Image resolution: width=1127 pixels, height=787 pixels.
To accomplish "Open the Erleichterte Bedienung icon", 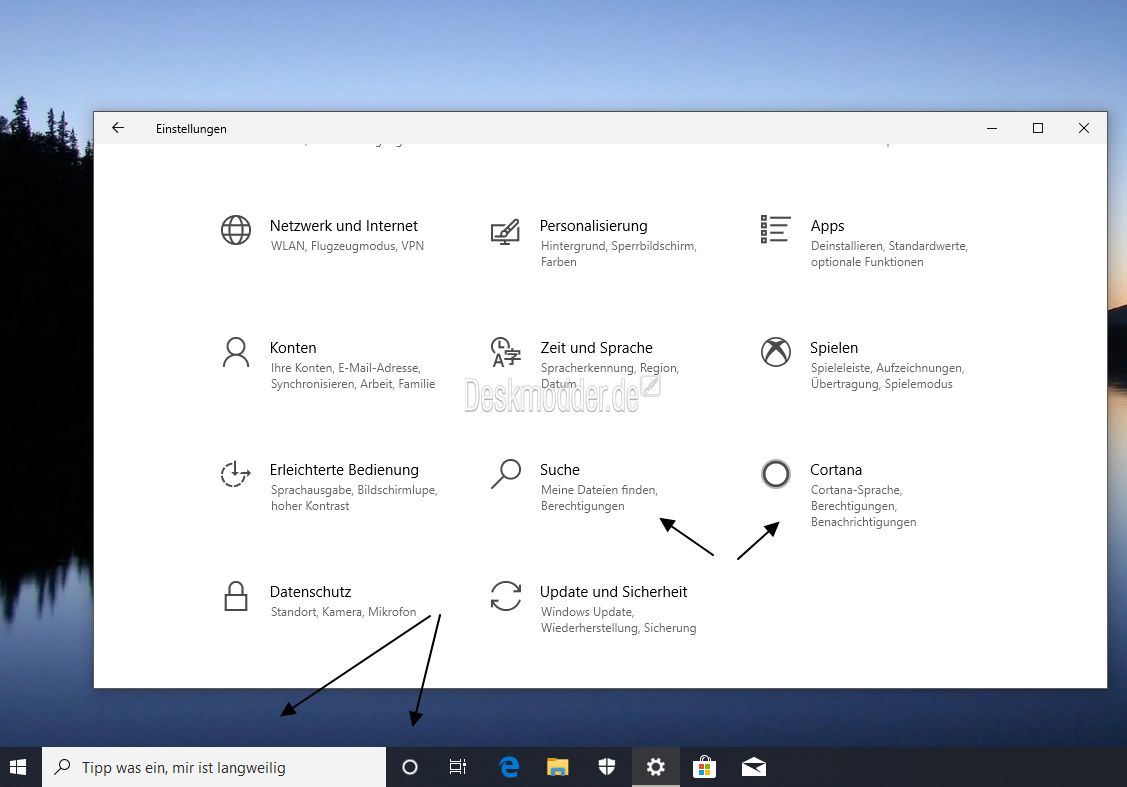I will (236, 474).
